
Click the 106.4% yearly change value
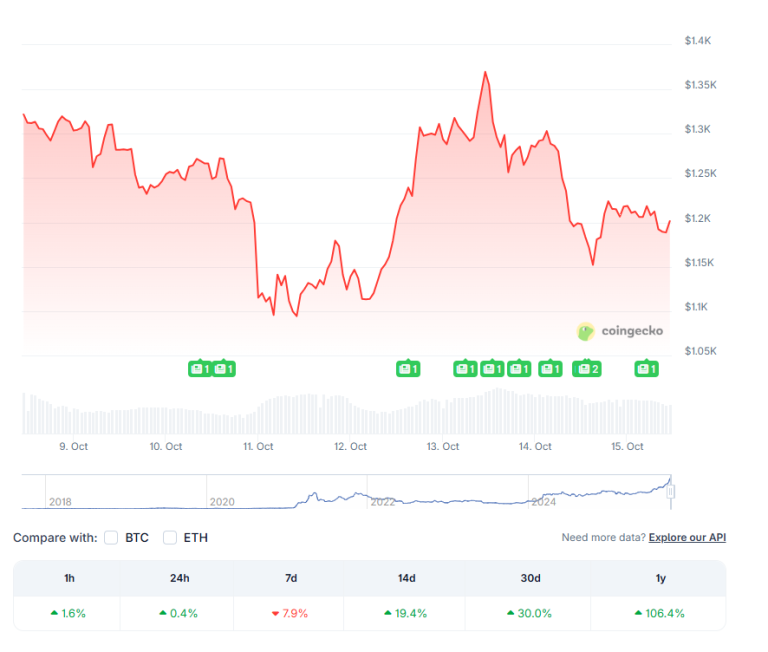pyautogui.click(x=660, y=613)
